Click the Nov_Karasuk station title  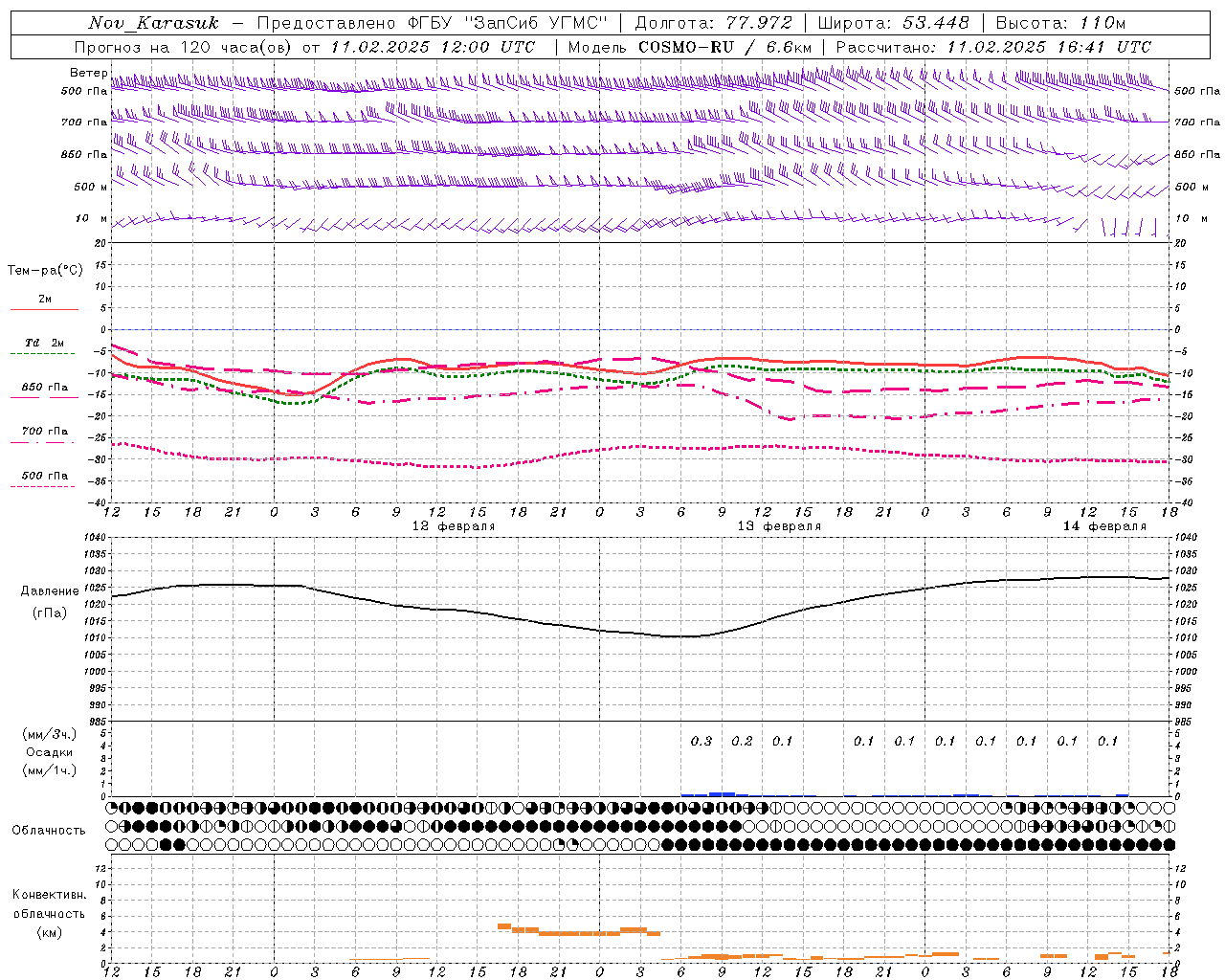[x=154, y=23]
